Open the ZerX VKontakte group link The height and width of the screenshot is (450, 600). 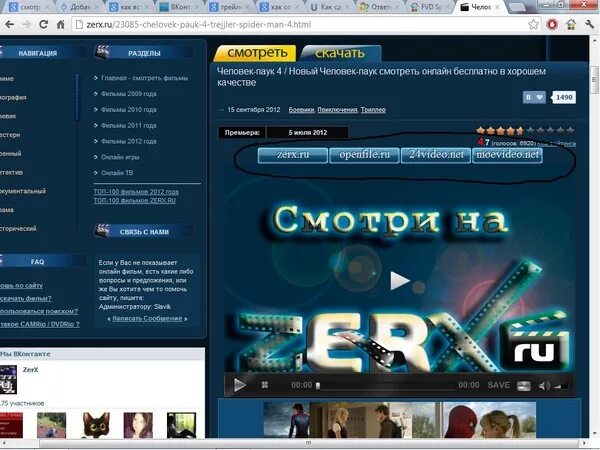(30, 370)
